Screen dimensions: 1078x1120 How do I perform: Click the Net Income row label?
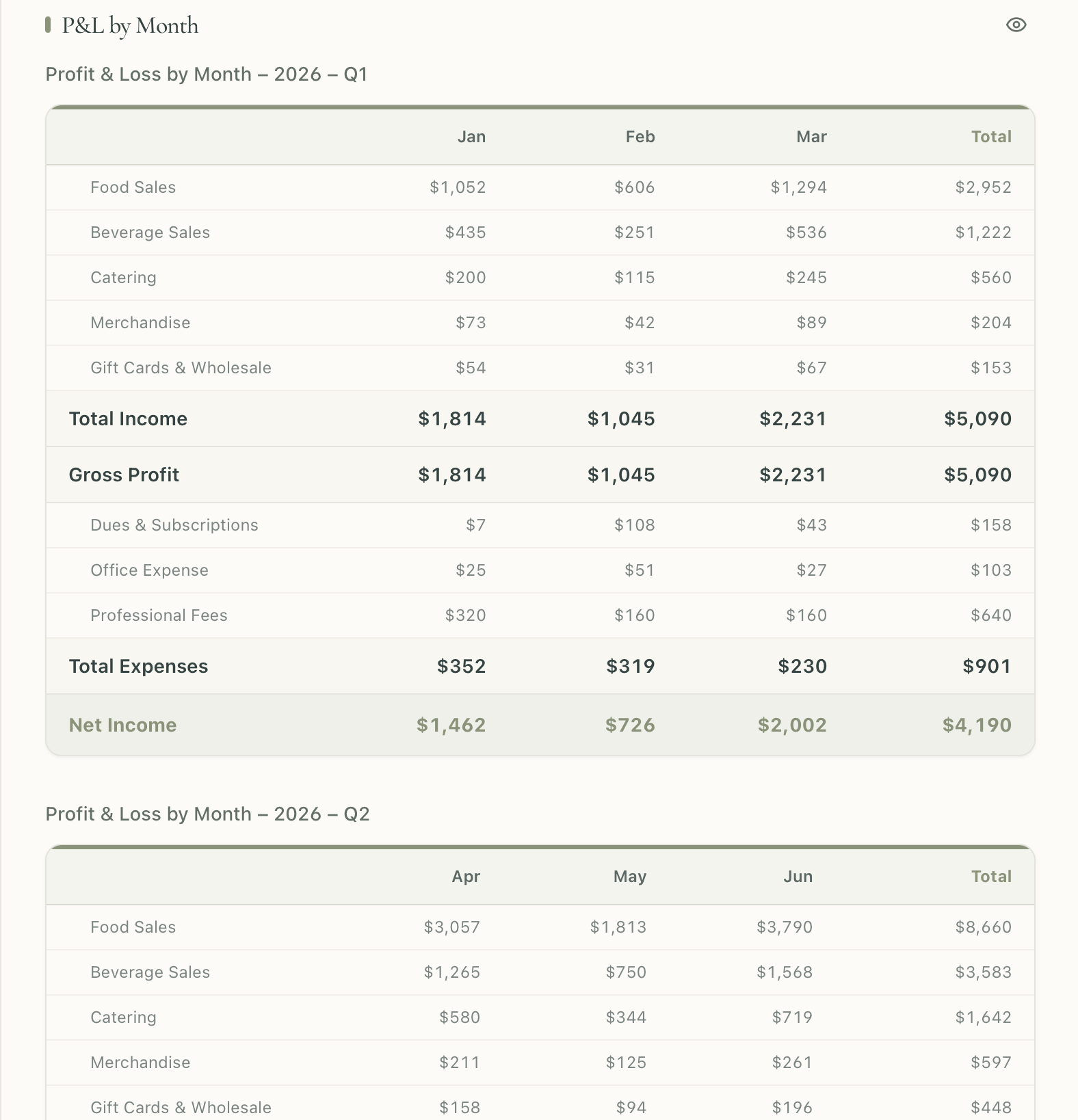[x=122, y=725]
